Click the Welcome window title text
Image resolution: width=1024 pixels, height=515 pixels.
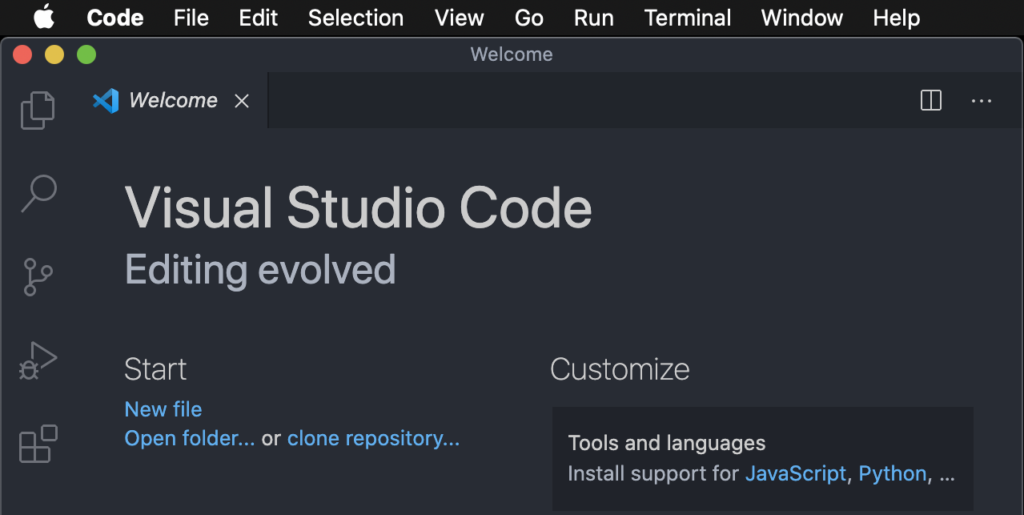511,54
